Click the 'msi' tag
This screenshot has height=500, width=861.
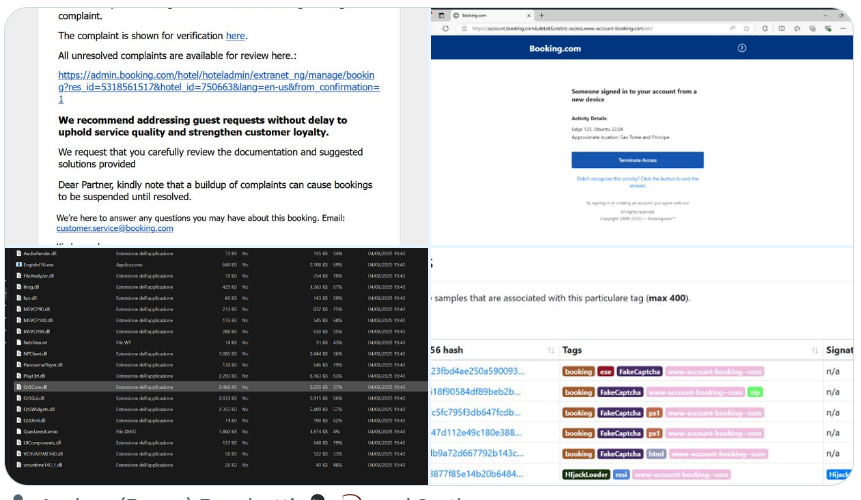(621, 474)
